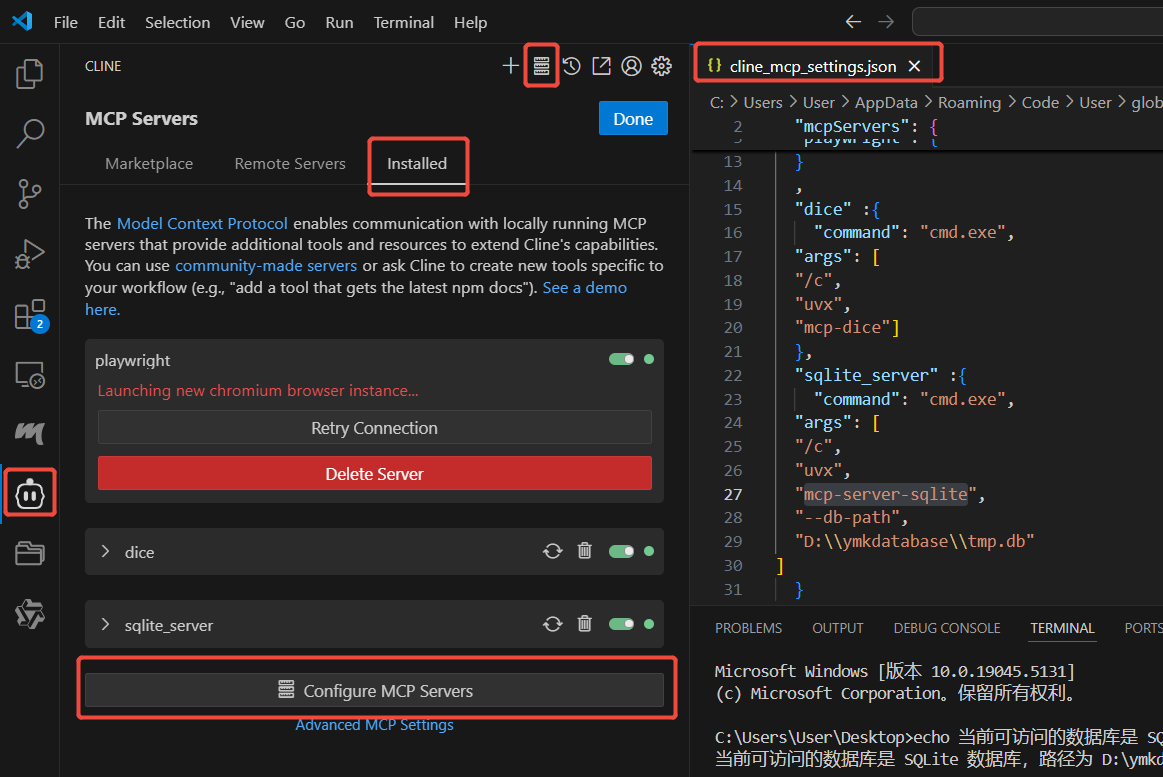1163x777 pixels.
Task: Open Cline settings gear icon
Action: coord(662,66)
